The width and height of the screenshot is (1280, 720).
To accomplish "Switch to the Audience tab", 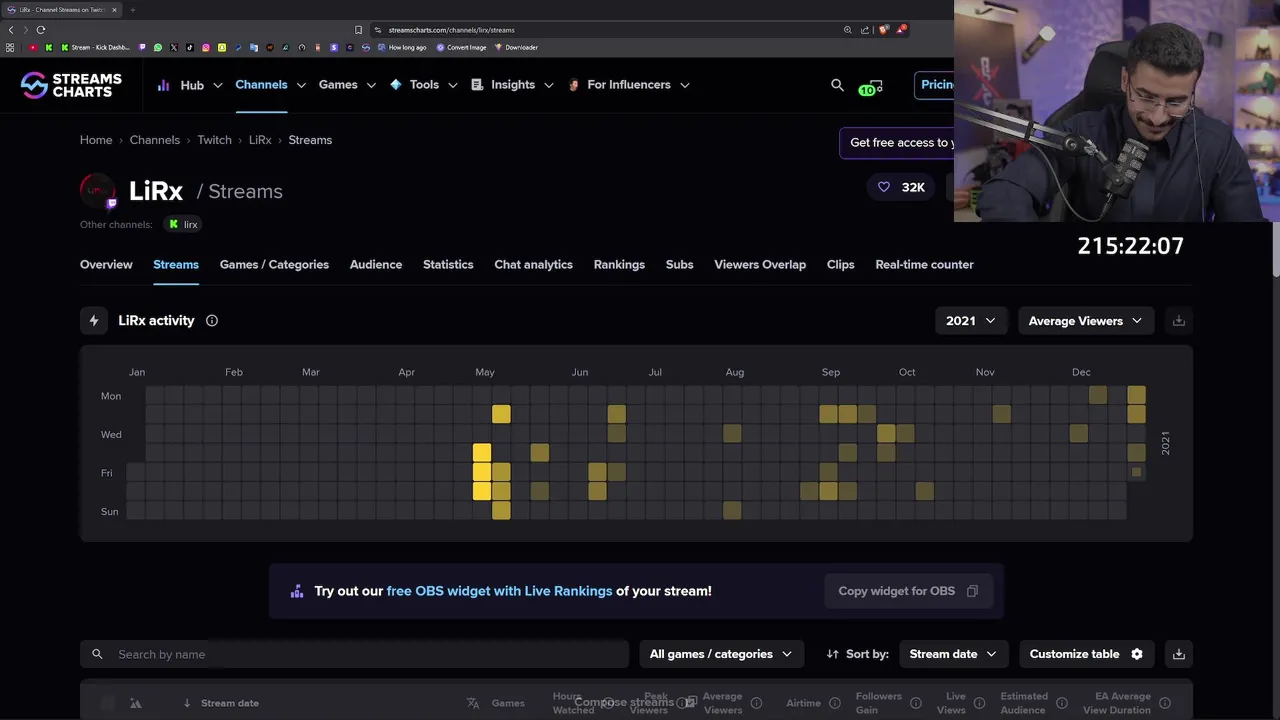I will (376, 265).
